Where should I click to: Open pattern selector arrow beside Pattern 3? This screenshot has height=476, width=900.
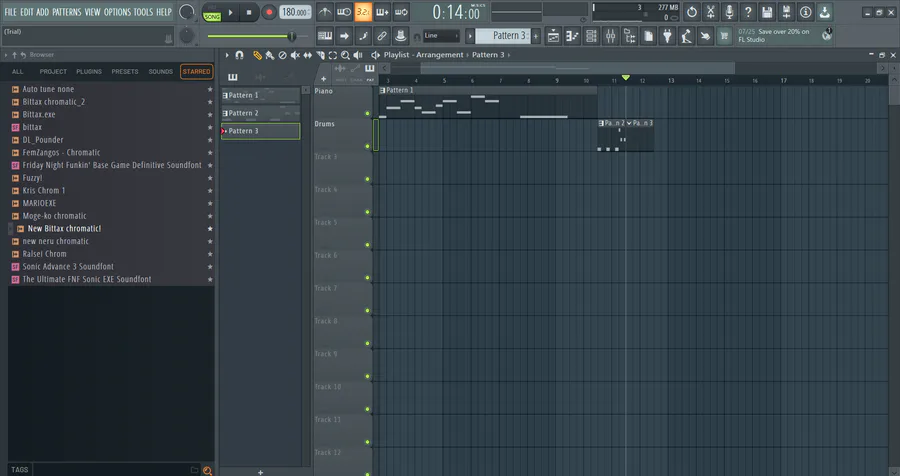[470, 36]
